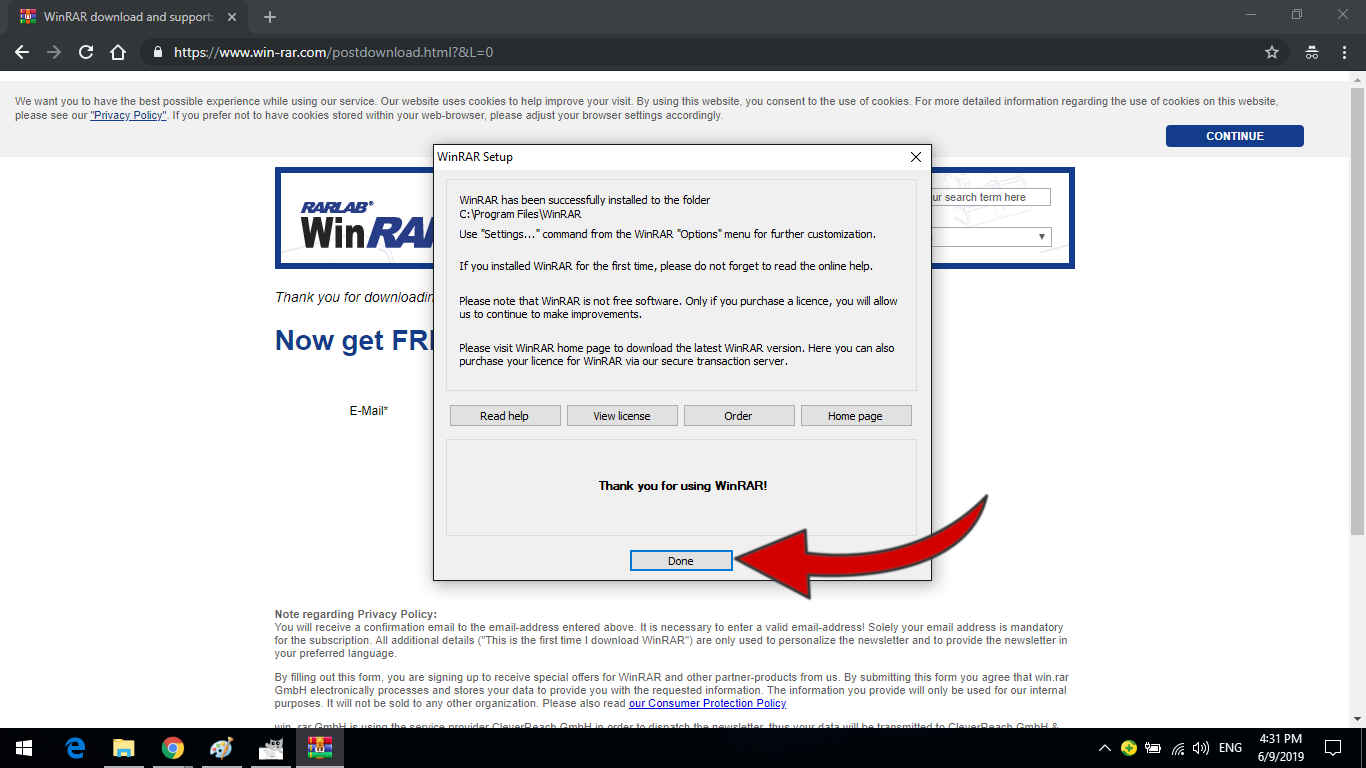This screenshot has width=1366, height=768.
Task: Open the notification action center
Action: tap(1333, 748)
